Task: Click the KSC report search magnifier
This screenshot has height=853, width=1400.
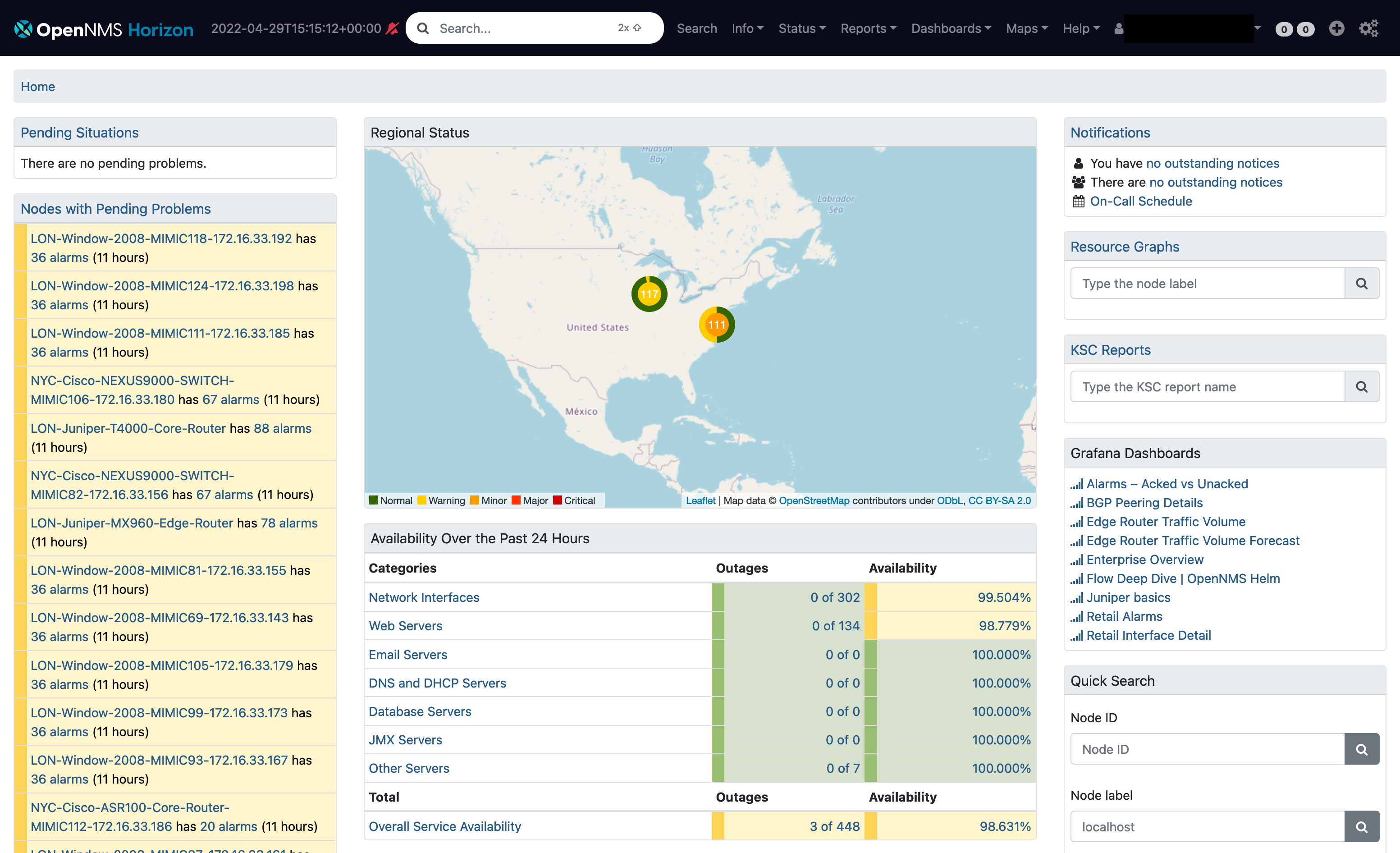Action: coord(1362,386)
